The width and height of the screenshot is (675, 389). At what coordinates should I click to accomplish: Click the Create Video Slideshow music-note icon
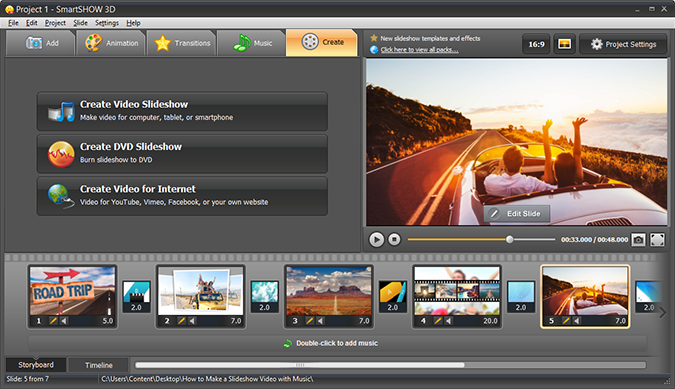[61, 112]
